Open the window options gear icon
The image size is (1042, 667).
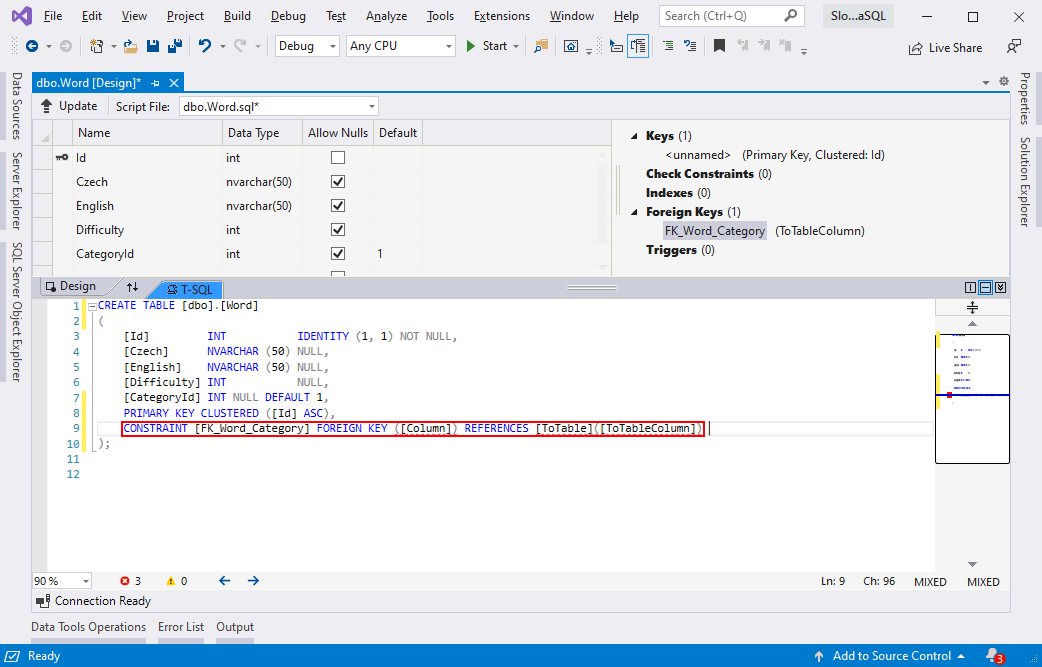point(1003,81)
